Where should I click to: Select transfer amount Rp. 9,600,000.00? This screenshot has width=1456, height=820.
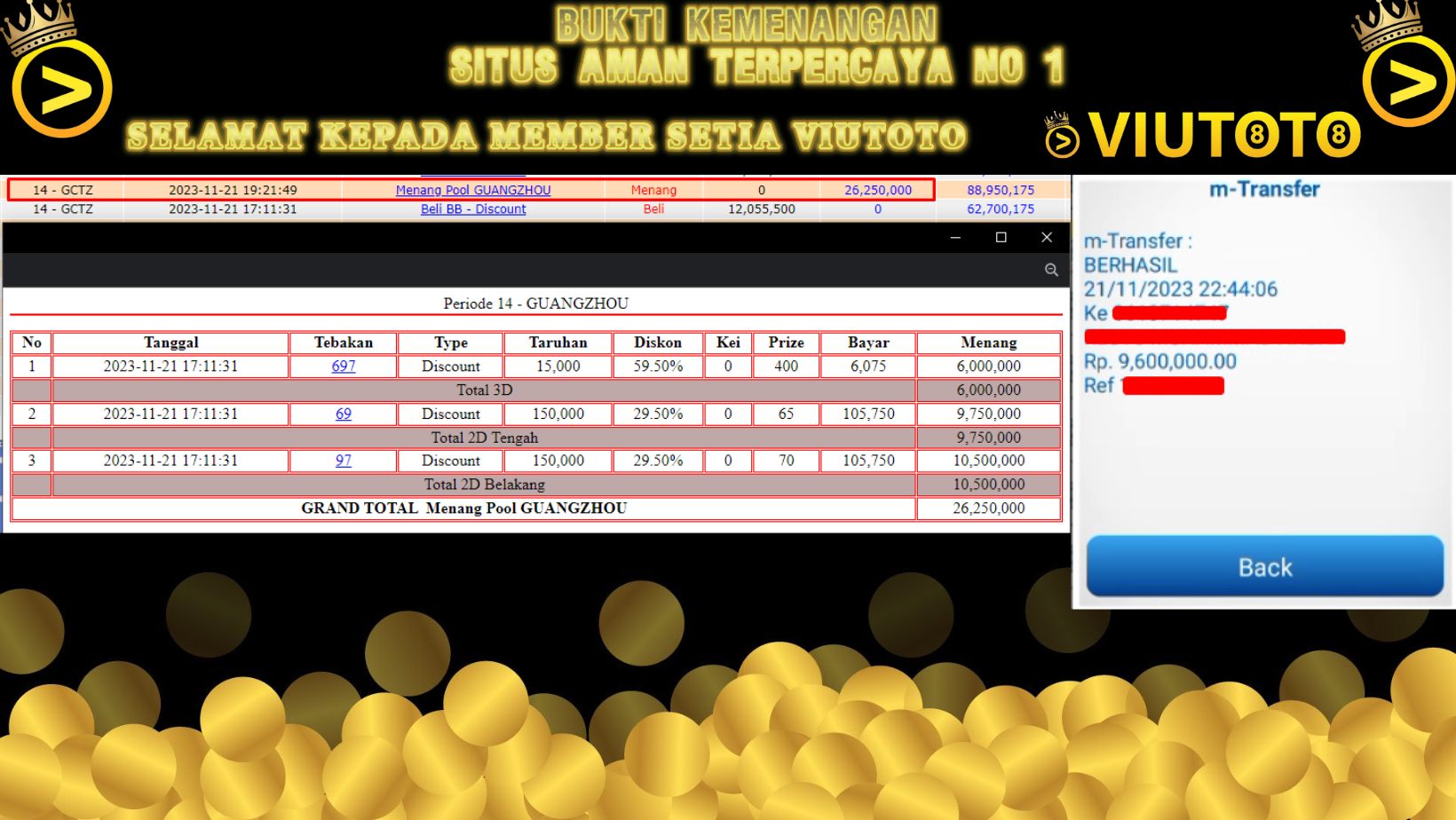pos(1160,361)
